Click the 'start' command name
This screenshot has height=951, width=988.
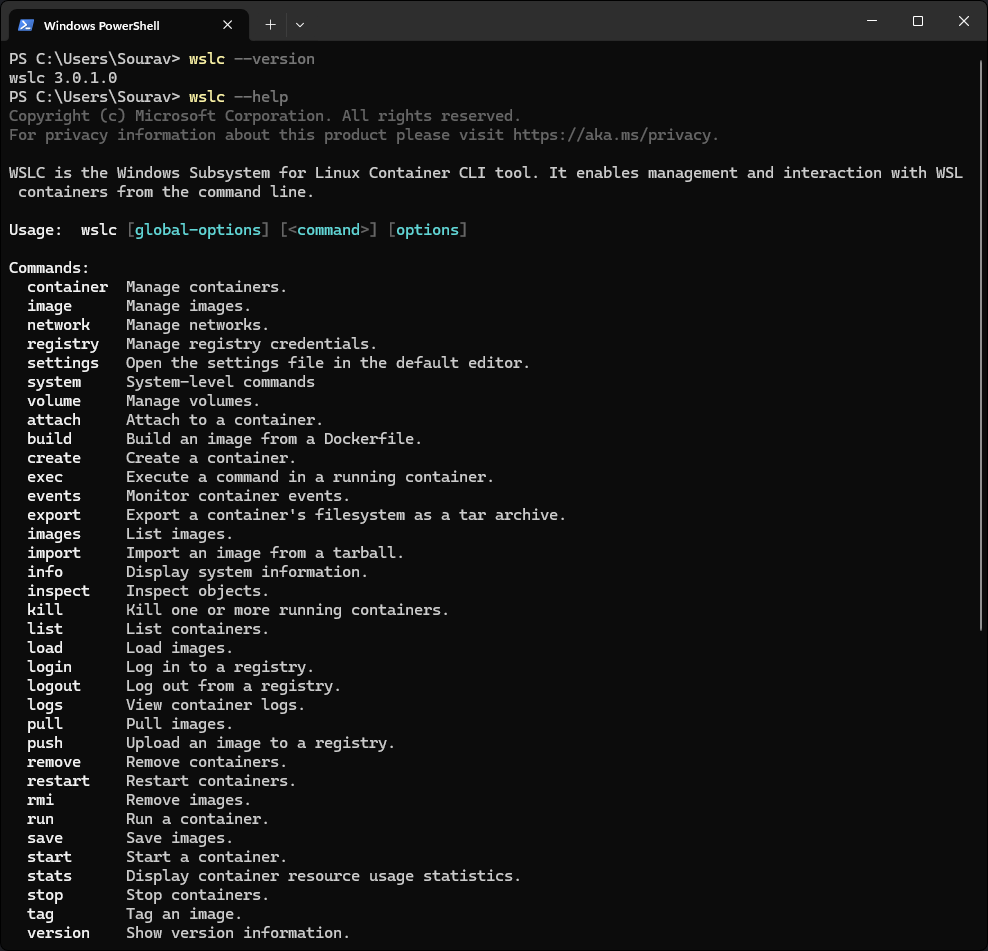(x=49, y=857)
